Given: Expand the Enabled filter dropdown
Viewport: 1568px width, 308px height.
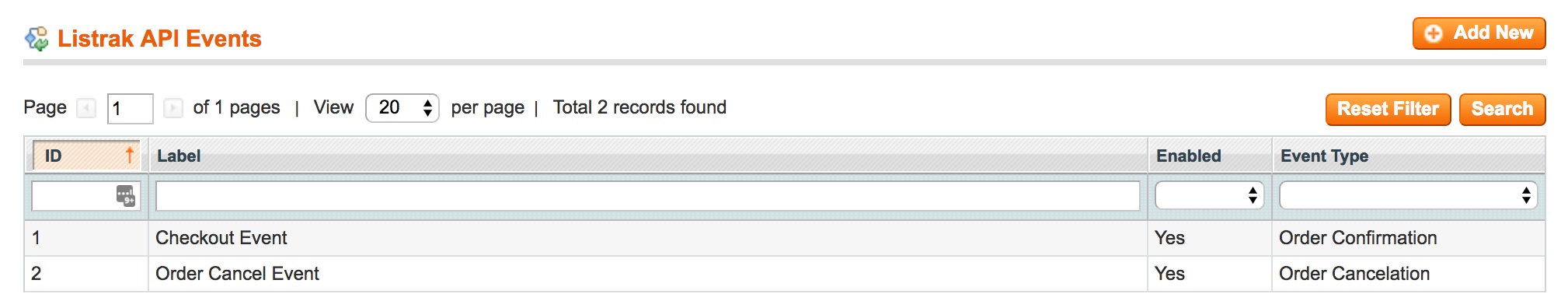Looking at the screenshot, I should (1209, 195).
